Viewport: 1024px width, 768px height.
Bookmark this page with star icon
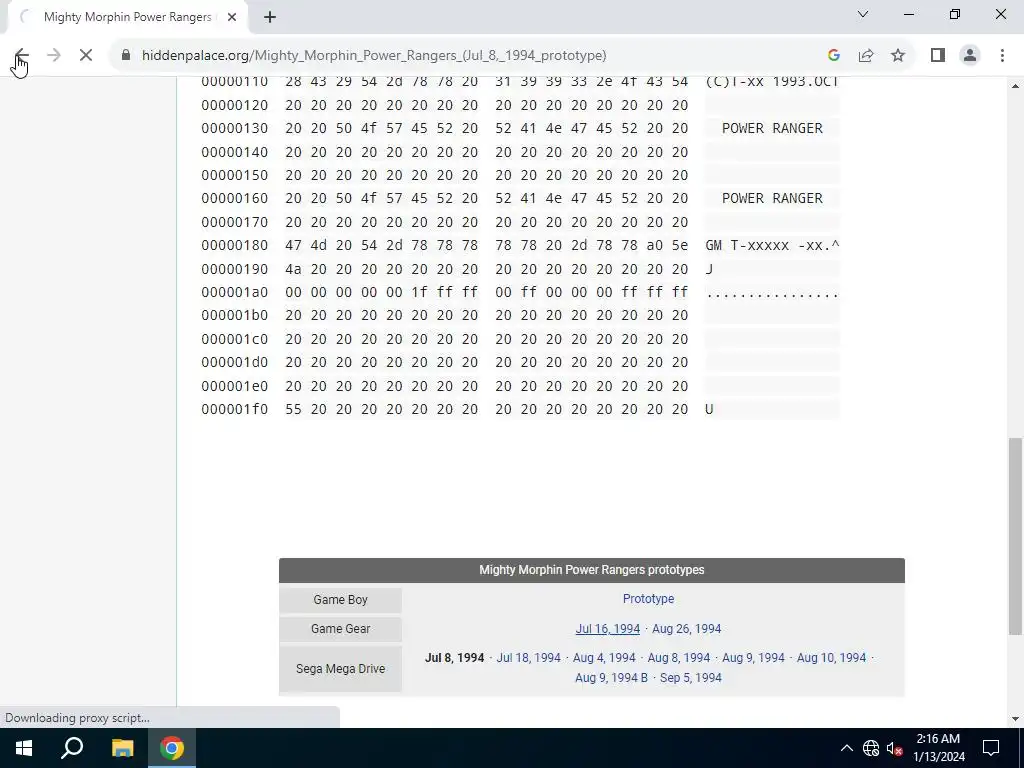[898, 56]
